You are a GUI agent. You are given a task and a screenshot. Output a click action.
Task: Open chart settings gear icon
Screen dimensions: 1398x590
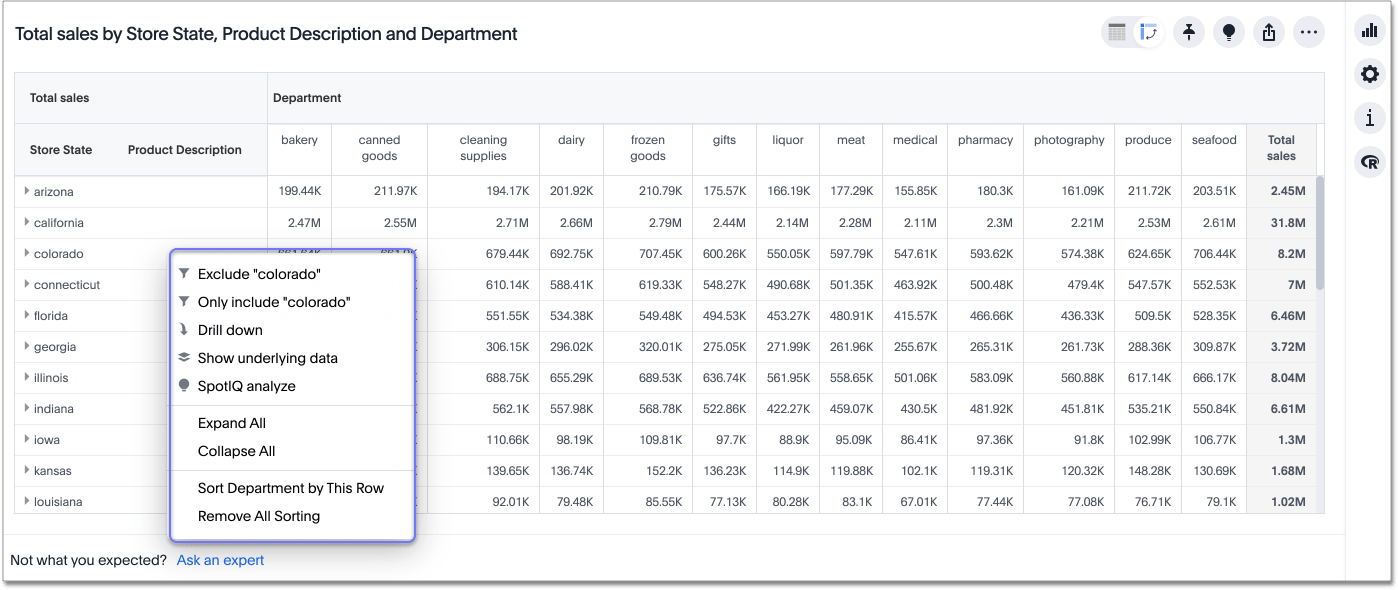(1369, 74)
